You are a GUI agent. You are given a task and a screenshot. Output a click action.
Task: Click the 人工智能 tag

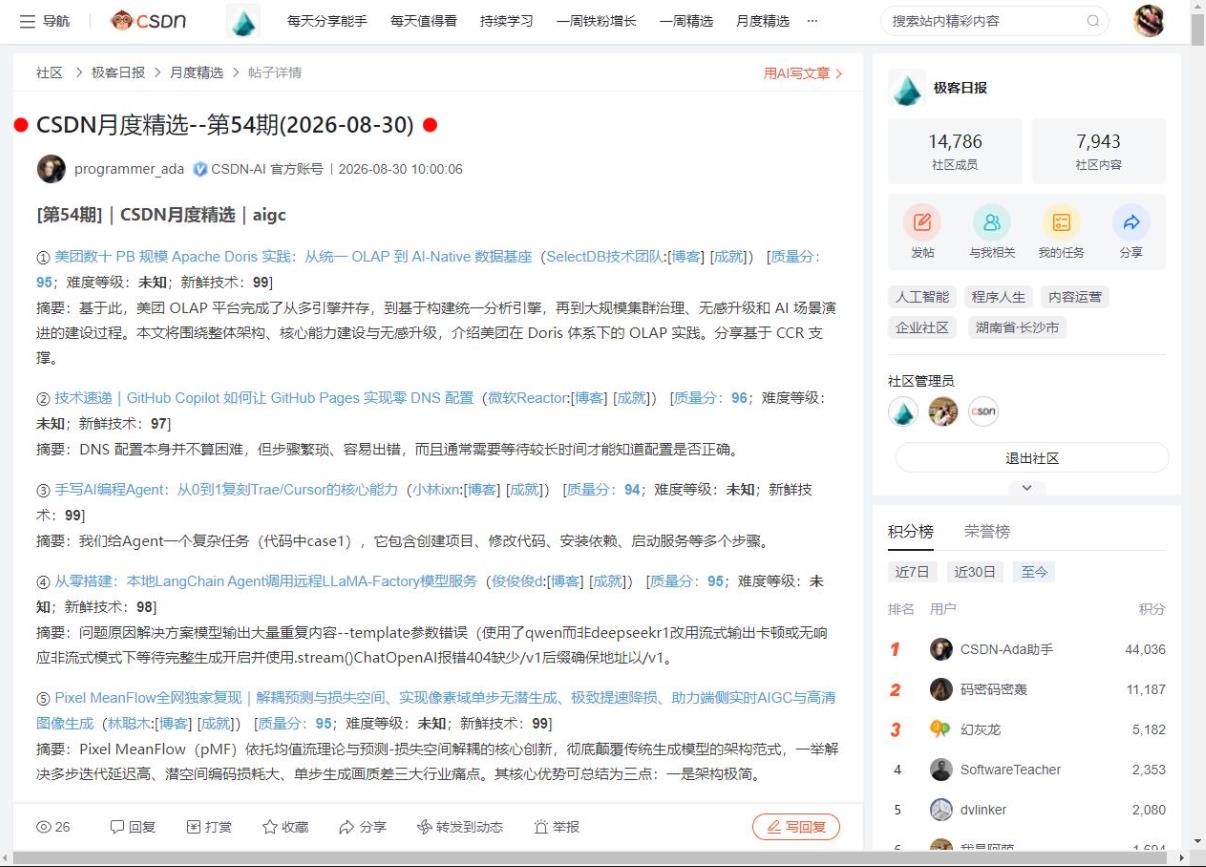pyautogui.click(x=922, y=297)
